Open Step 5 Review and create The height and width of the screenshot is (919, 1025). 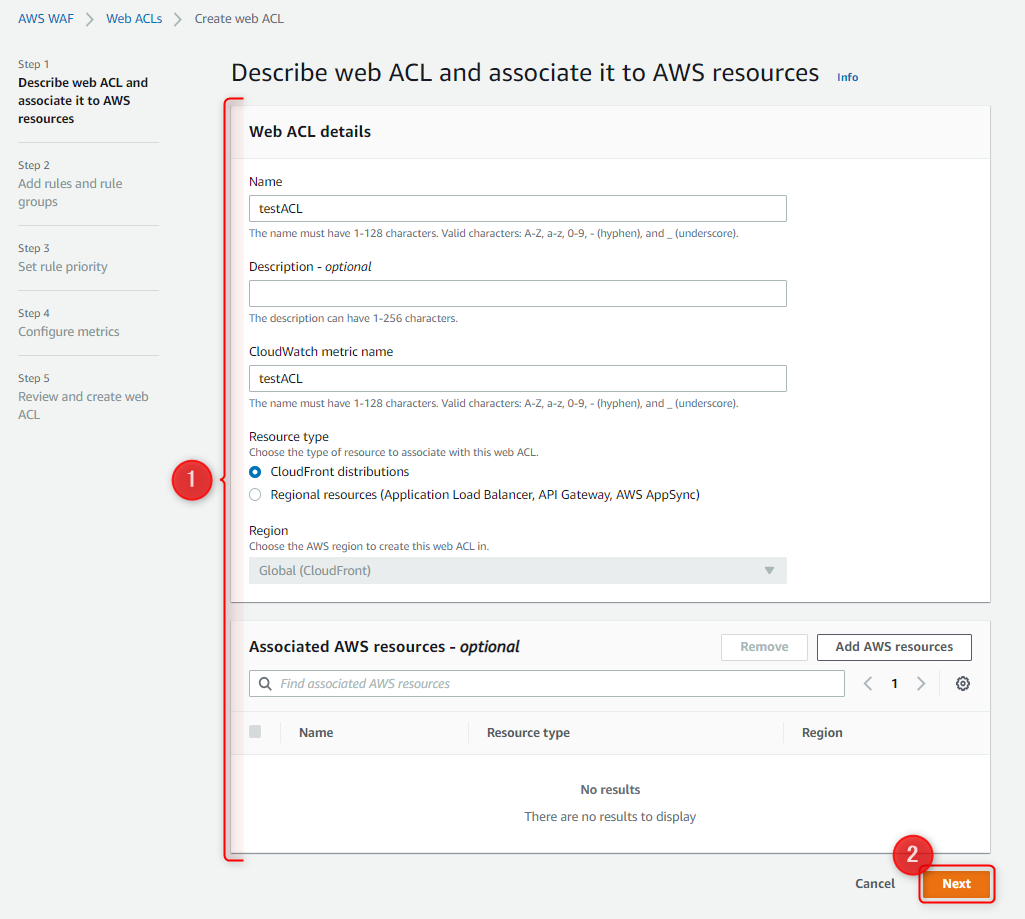pyautogui.click(x=83, y=397)
